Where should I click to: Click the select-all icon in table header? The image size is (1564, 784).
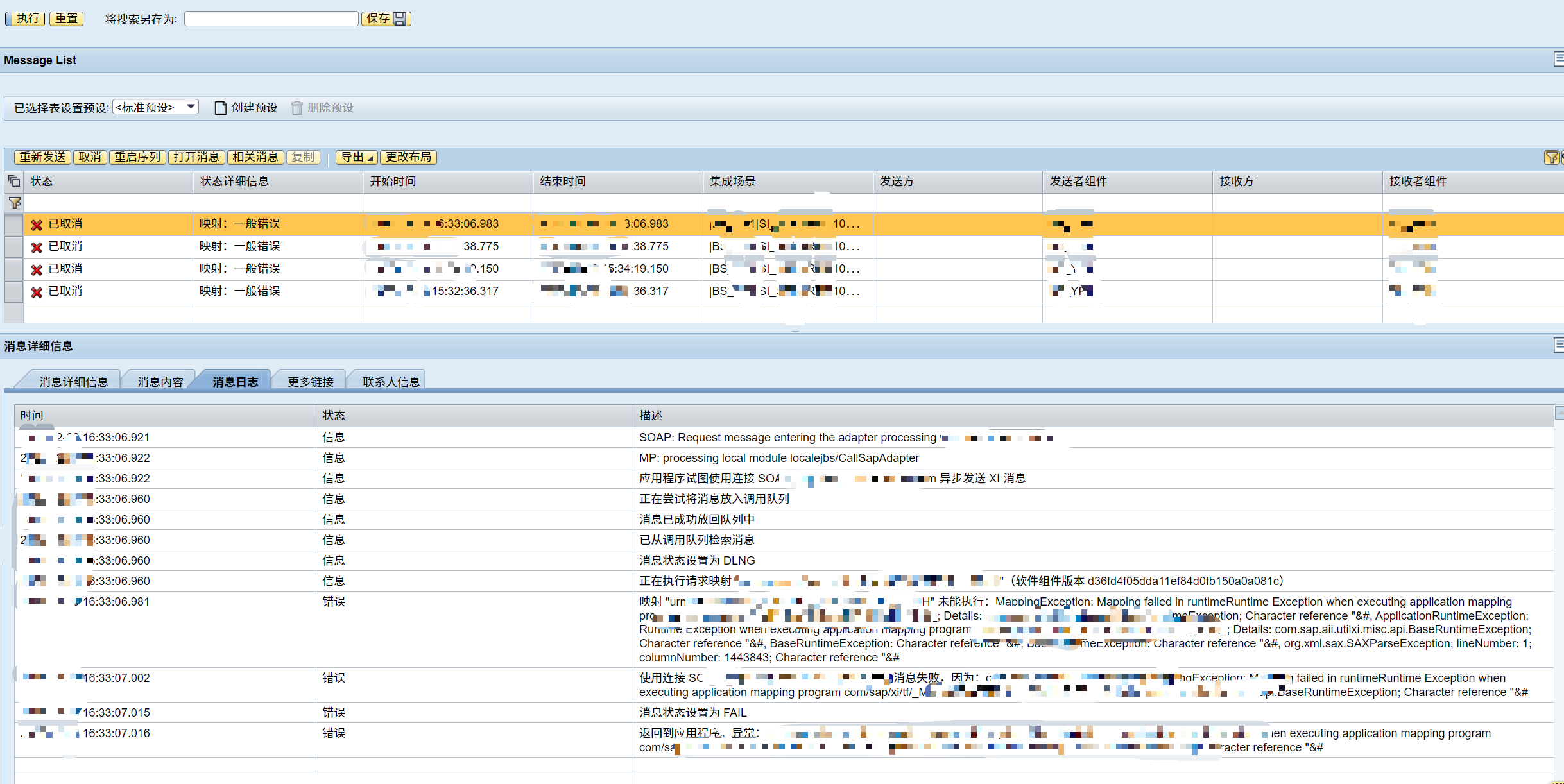[x=13, y=182]
